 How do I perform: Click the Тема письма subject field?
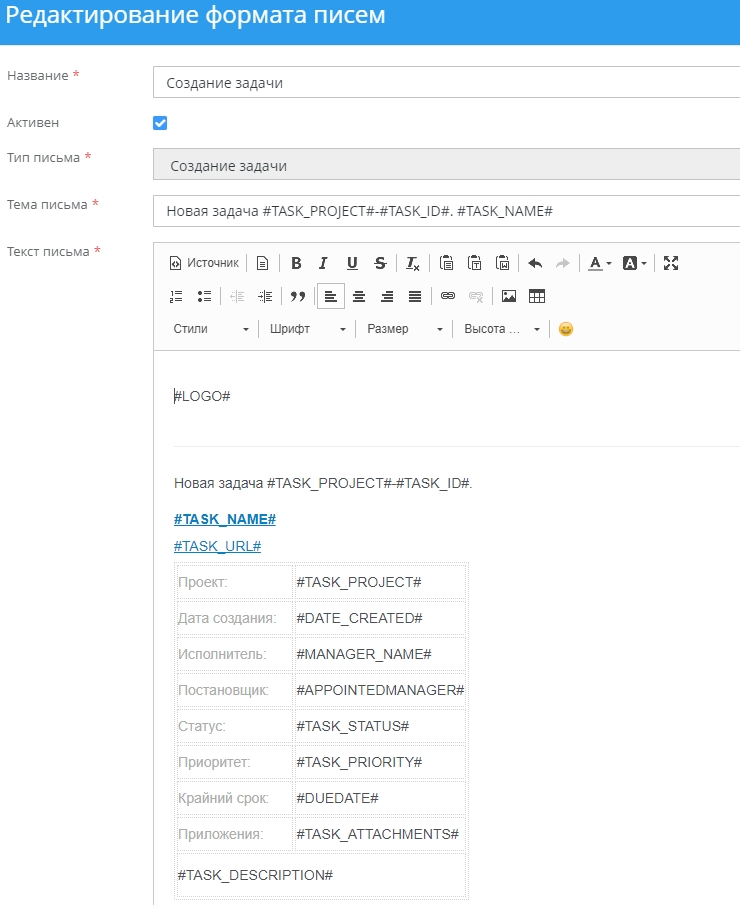click(x=446, y=211)
